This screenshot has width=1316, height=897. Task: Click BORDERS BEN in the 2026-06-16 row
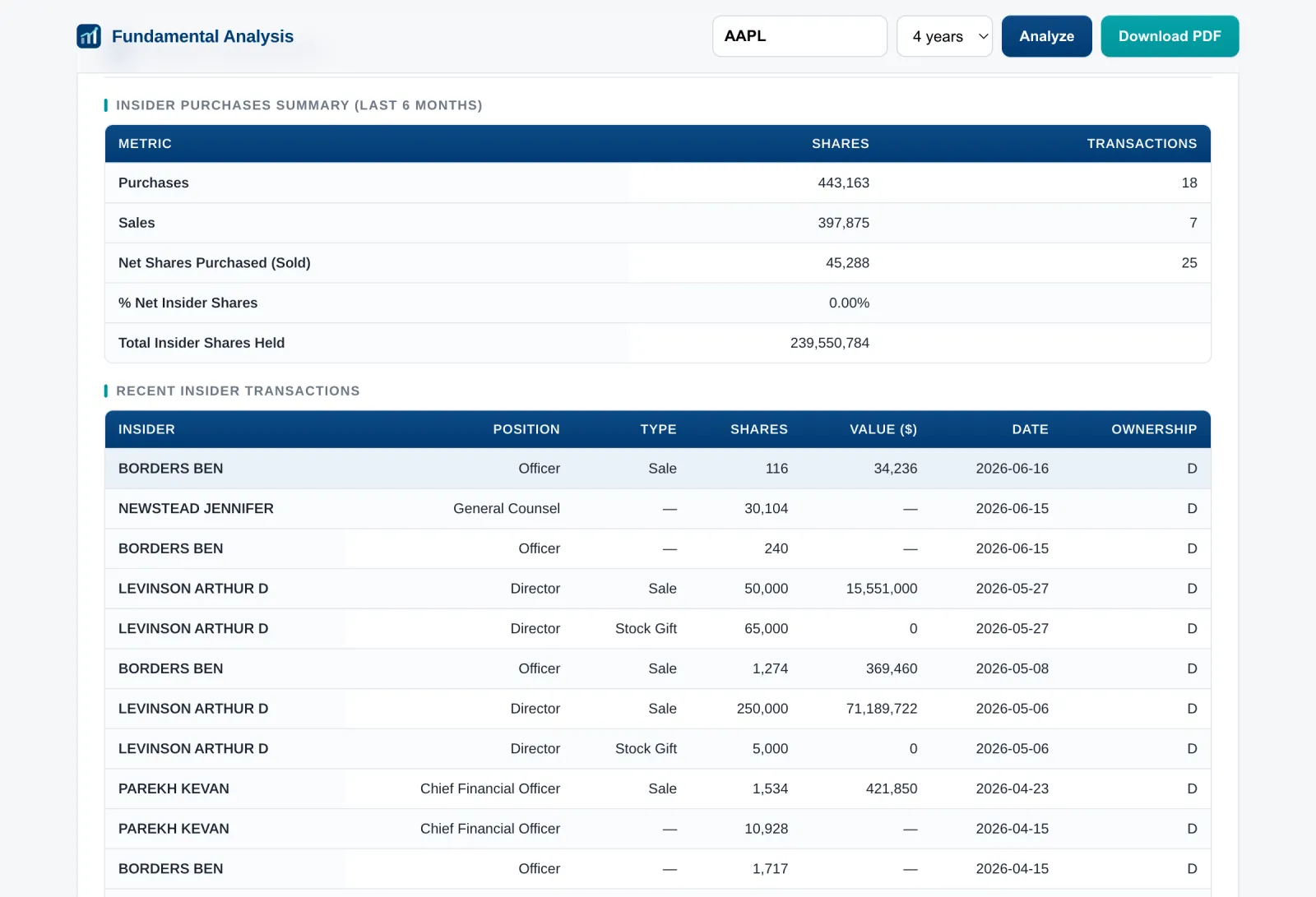pyautogui.click(x=171, y=469)
